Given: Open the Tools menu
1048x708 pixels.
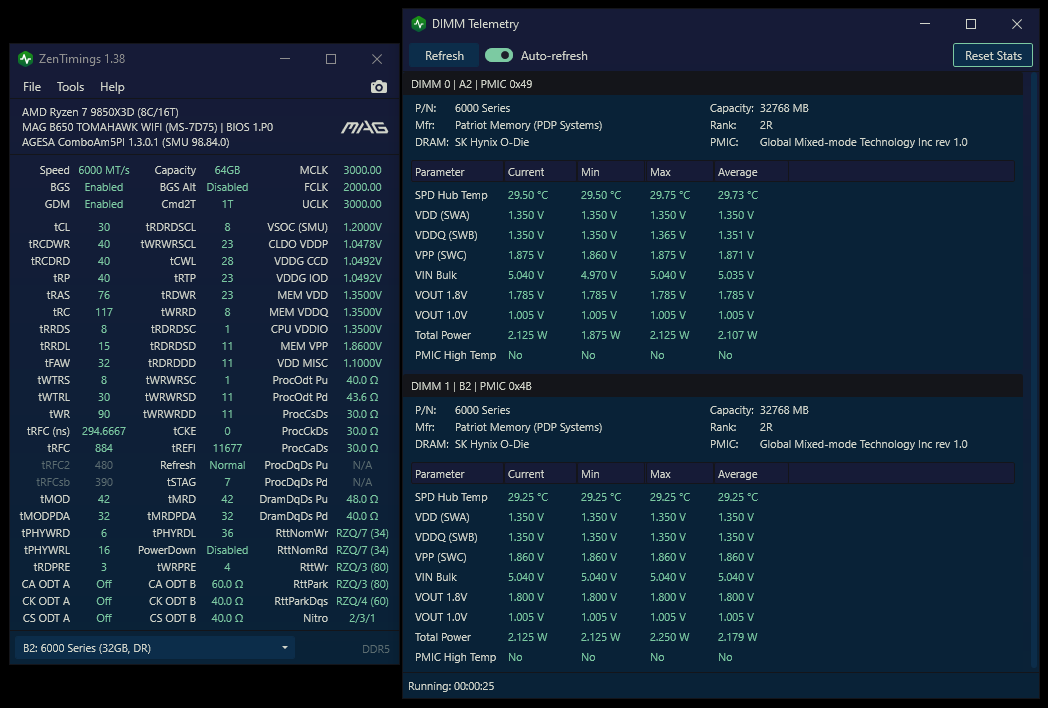Looking at the screenshot, I should coord(70,87).
